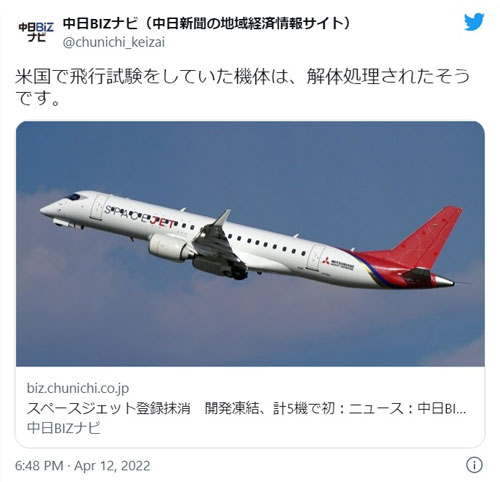
Task: Open the tweet info circle icon
Action: click(x=474, y=465)
